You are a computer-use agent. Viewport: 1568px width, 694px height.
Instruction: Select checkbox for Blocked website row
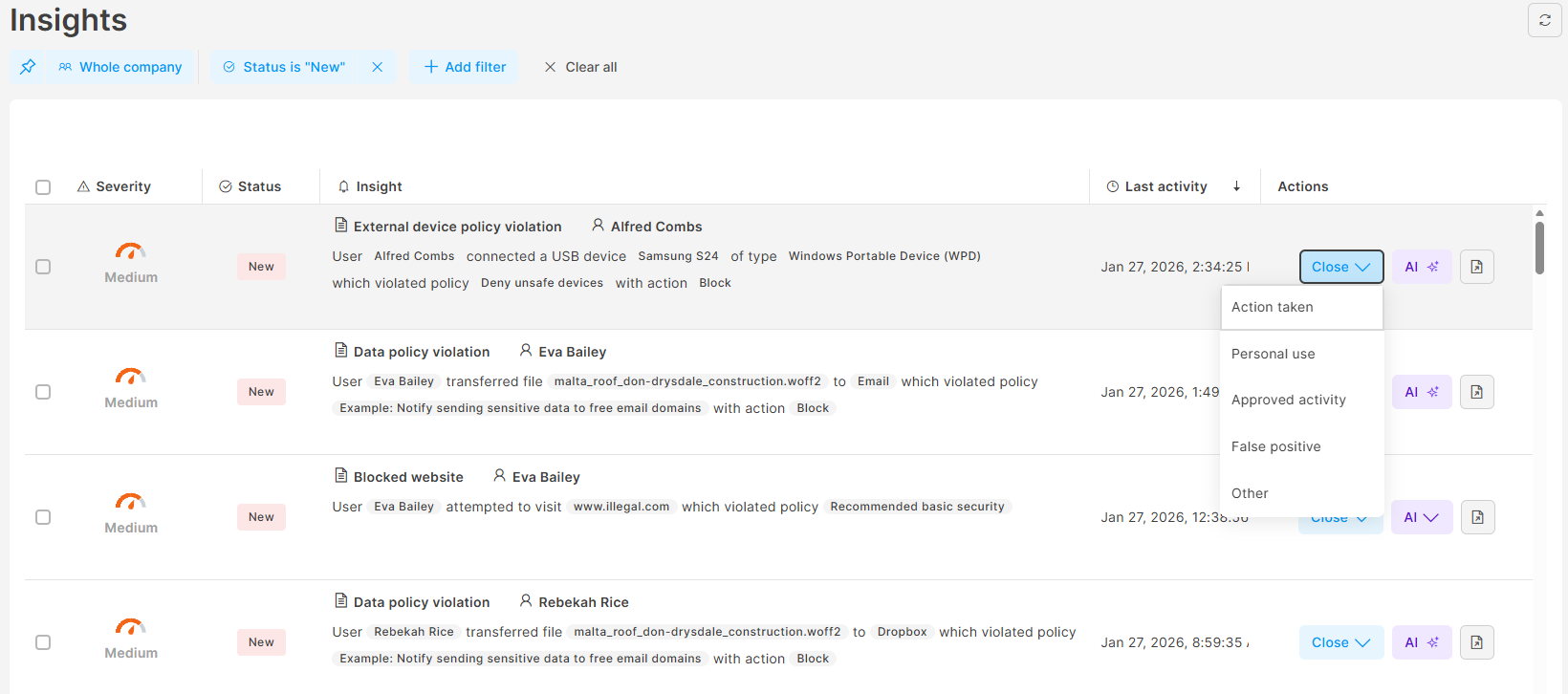[x=43, y=517]
